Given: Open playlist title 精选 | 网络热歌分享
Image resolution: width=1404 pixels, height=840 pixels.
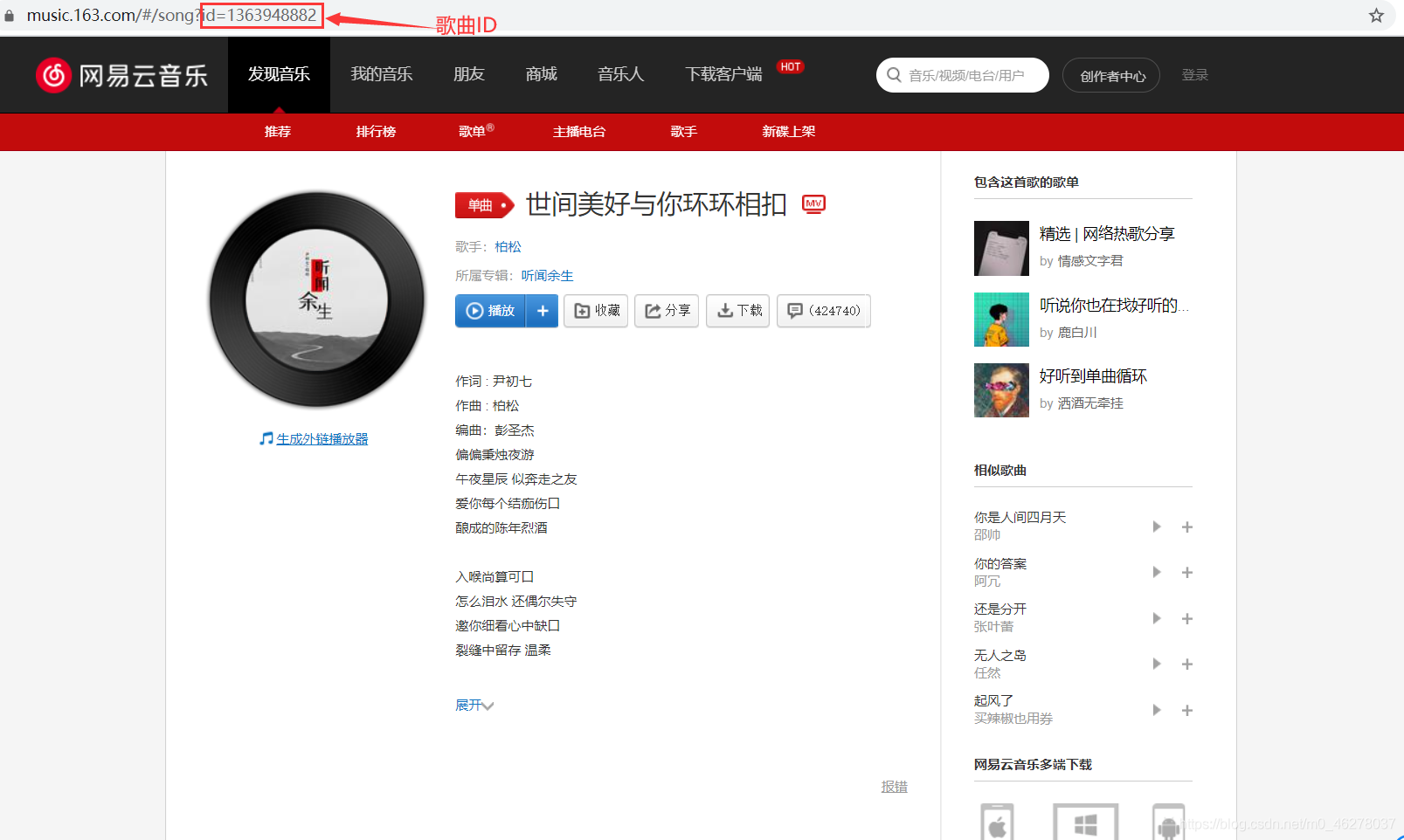Looking at the screenshot, I should tap(1107, 234).
